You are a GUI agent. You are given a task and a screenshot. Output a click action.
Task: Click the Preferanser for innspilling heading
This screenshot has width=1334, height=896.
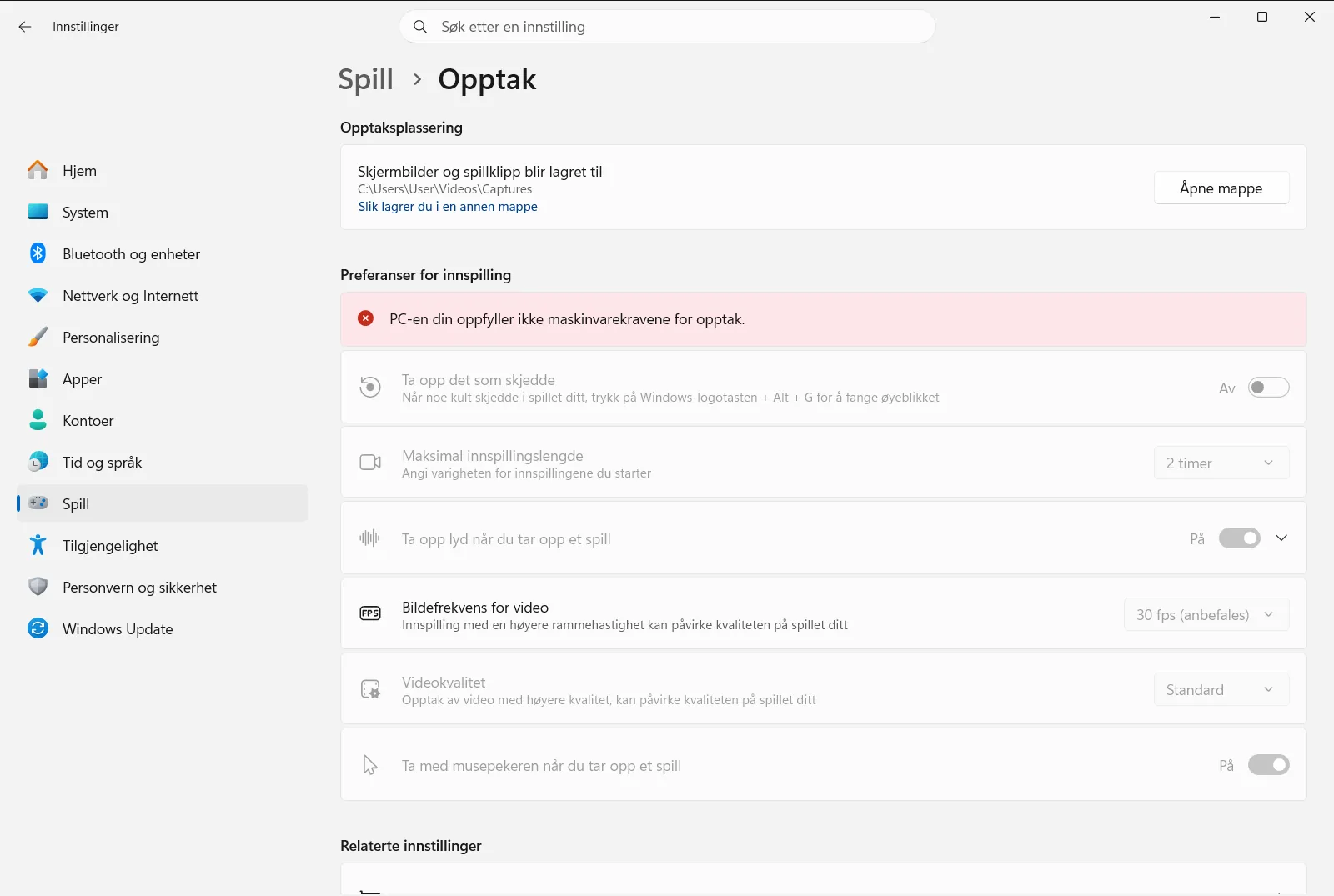(x=425, y=275)
